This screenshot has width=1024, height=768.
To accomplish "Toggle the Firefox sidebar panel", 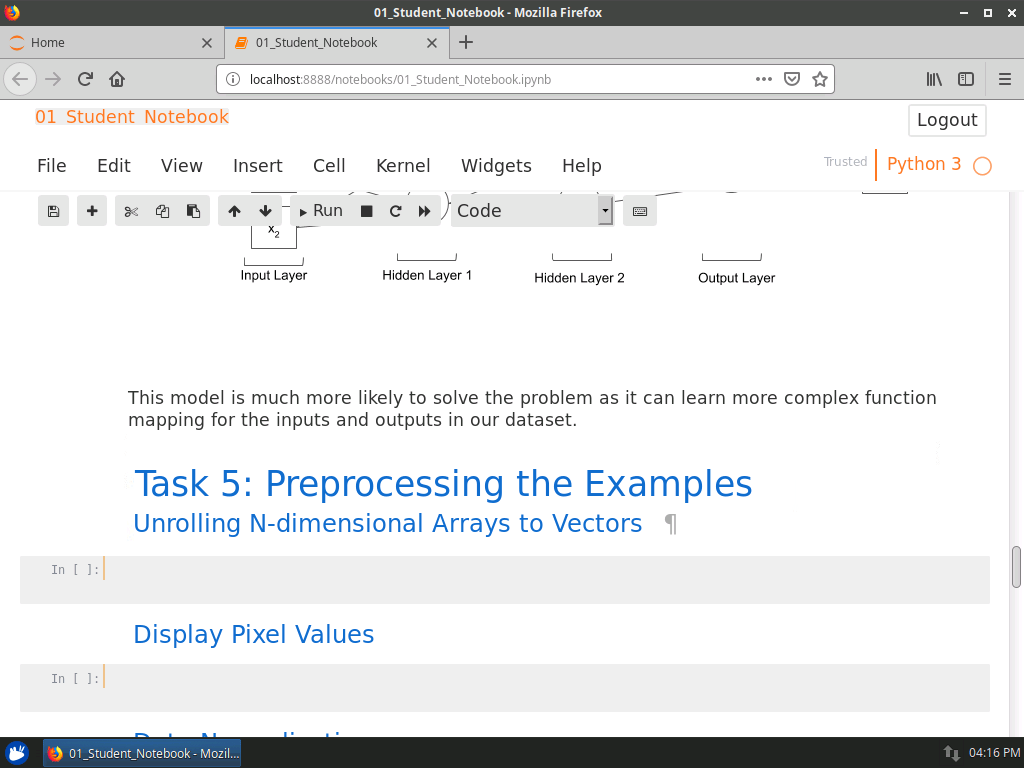I will (x=966, y=79).
